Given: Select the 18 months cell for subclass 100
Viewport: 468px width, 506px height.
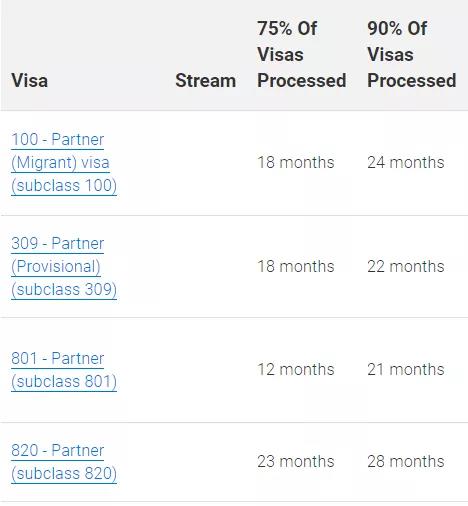Looking at the screenshot, I should 296,163.
